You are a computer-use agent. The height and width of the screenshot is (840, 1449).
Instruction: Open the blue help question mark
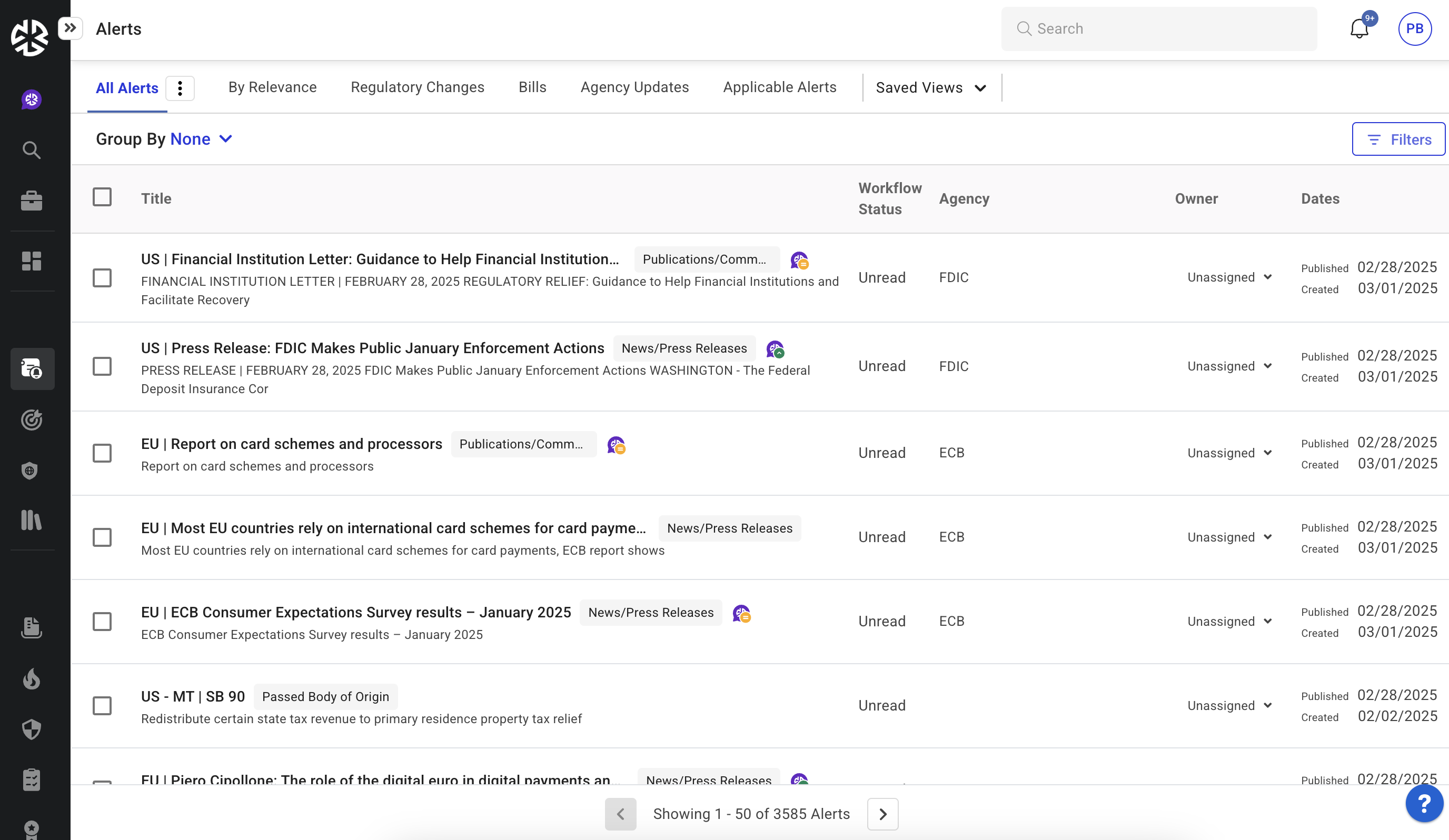tap(1423, 803)
